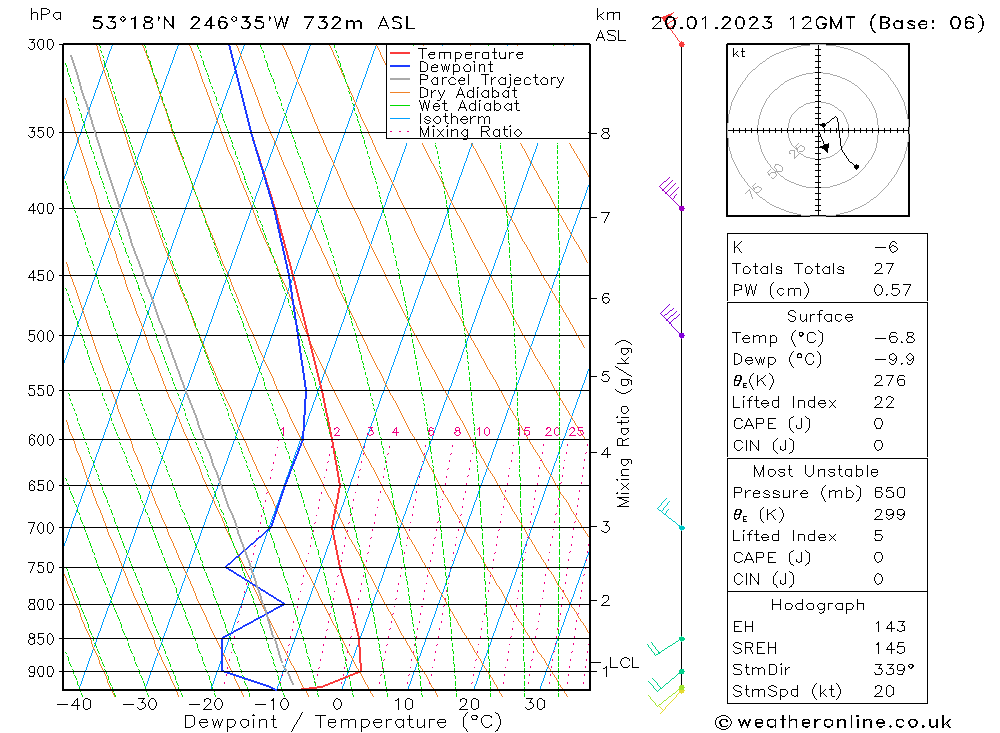The image size is (1000, 733).
Task: Click the surface Temp value -6.8
Action: (x=894, y=338)
